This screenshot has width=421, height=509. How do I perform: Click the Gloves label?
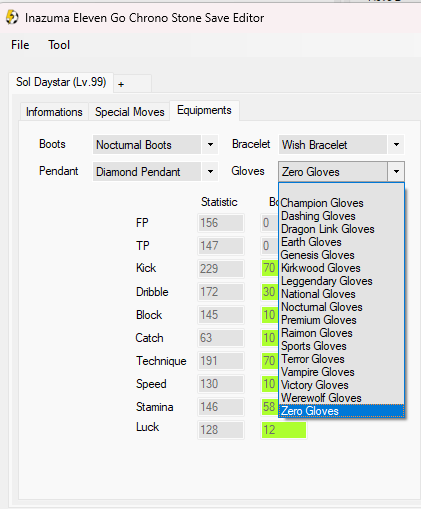pyautogui.click(x=248, y=171)
